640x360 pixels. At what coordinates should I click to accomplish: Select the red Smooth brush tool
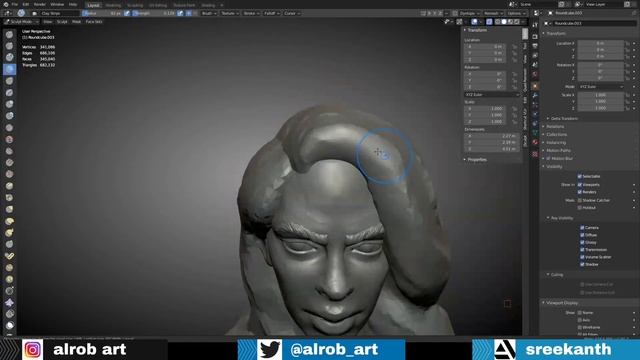(9, 139)
